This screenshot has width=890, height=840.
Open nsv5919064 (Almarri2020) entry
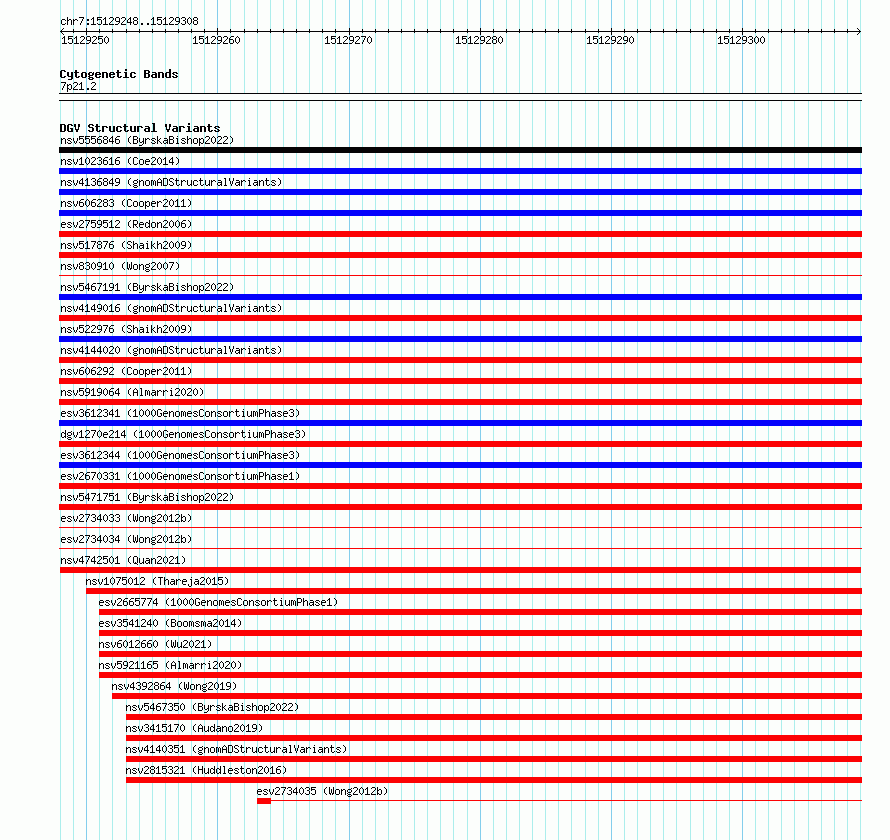point(132,392)
